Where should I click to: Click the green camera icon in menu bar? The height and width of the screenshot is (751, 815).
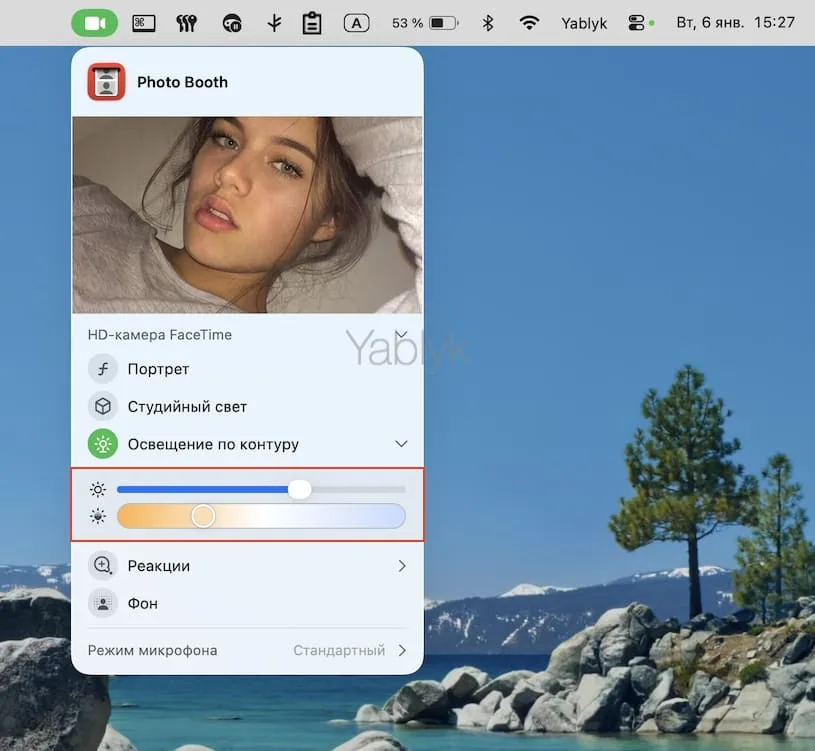(94, 22)
